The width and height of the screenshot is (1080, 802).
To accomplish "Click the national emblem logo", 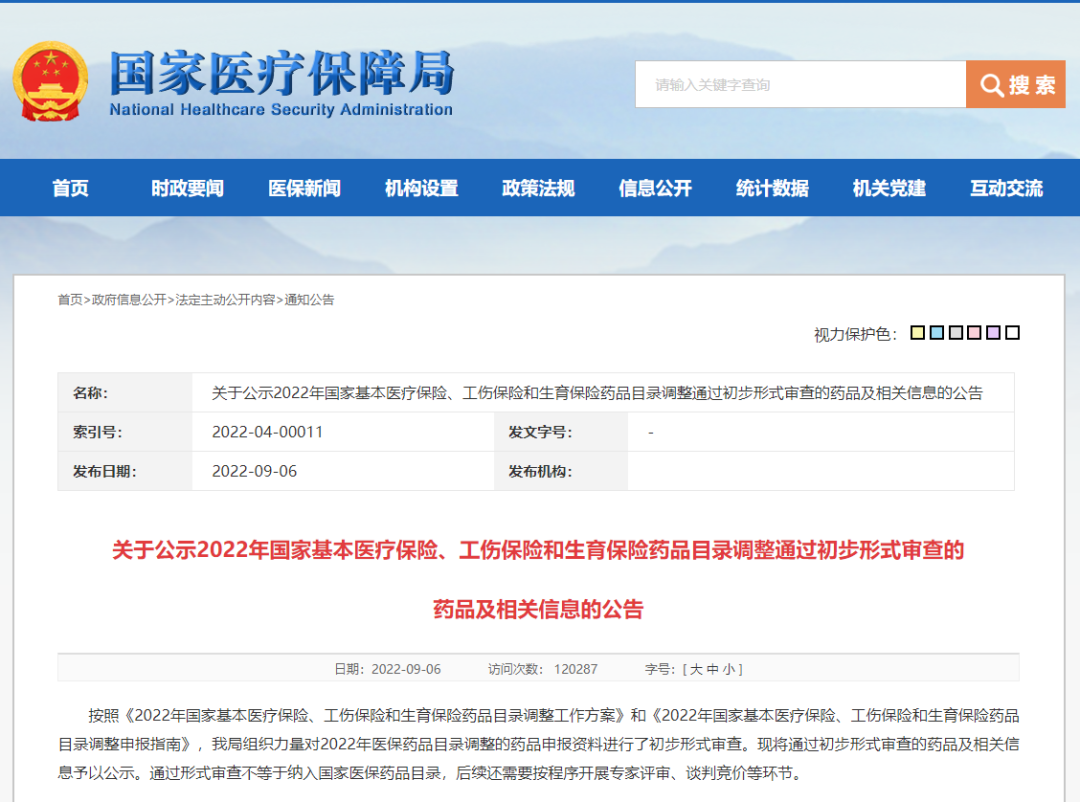I will point(49,82).
